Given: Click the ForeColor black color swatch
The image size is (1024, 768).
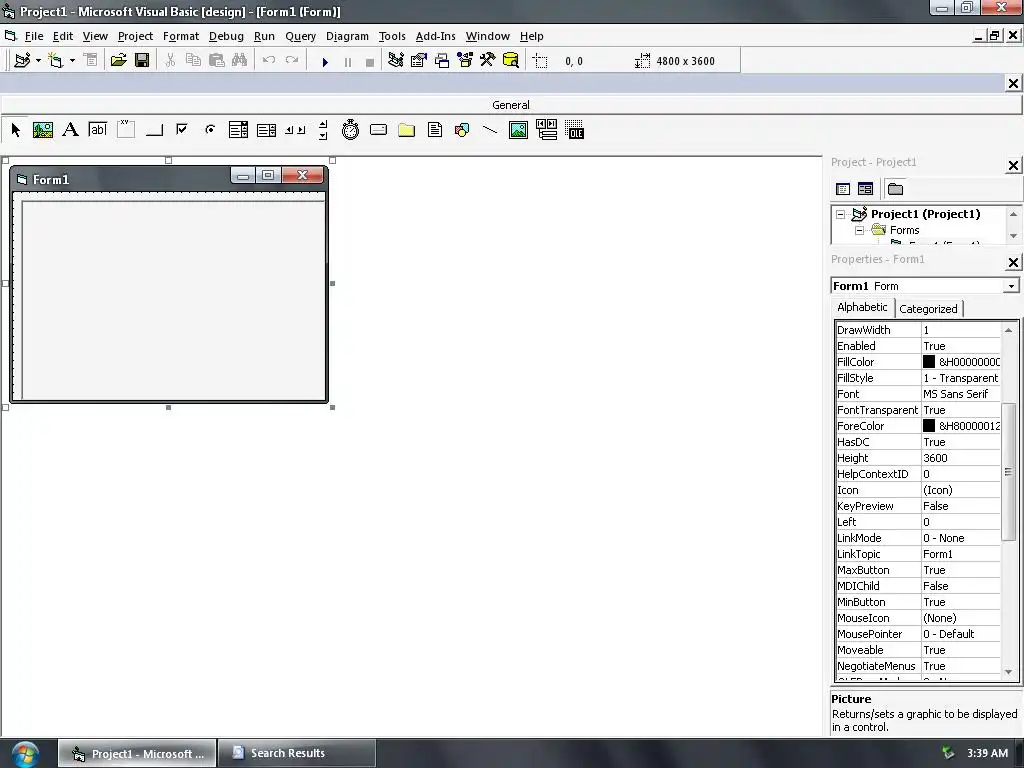Looking at the screenshot, I should point(929,426).
